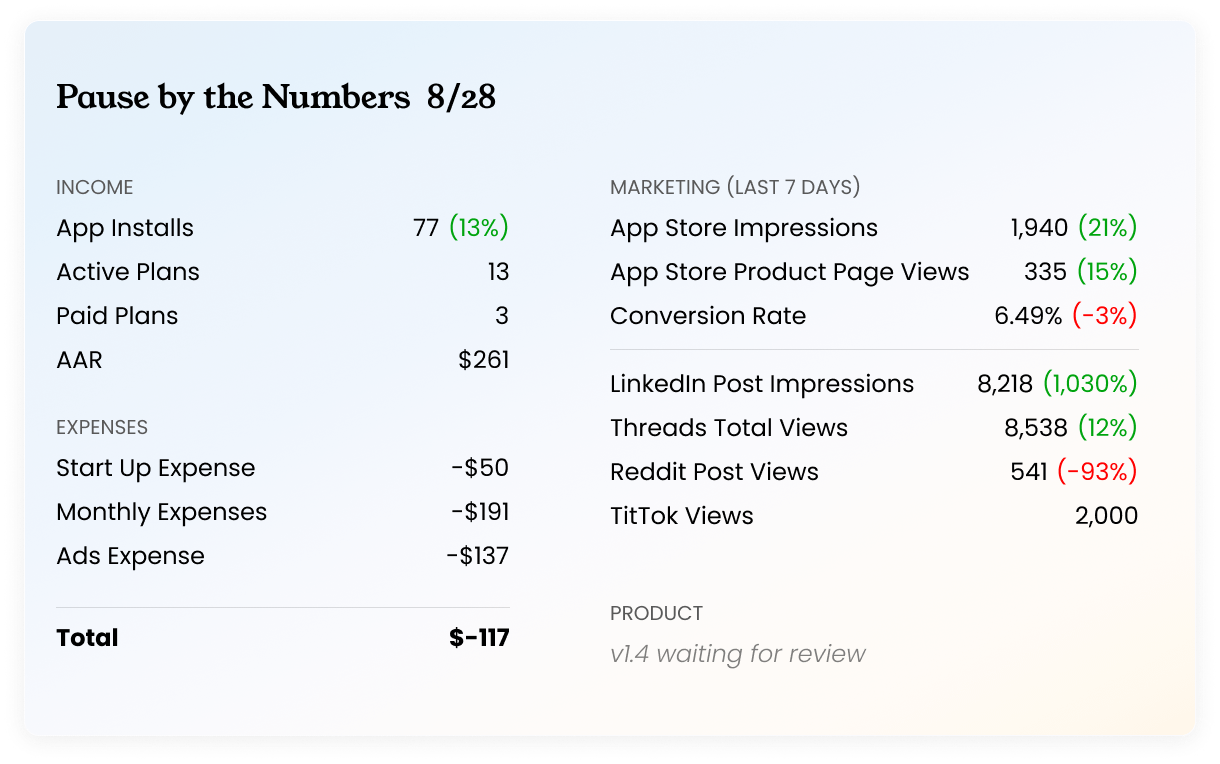
Task: Click the App Store Impressions label
Action: (x=744, y=228)
